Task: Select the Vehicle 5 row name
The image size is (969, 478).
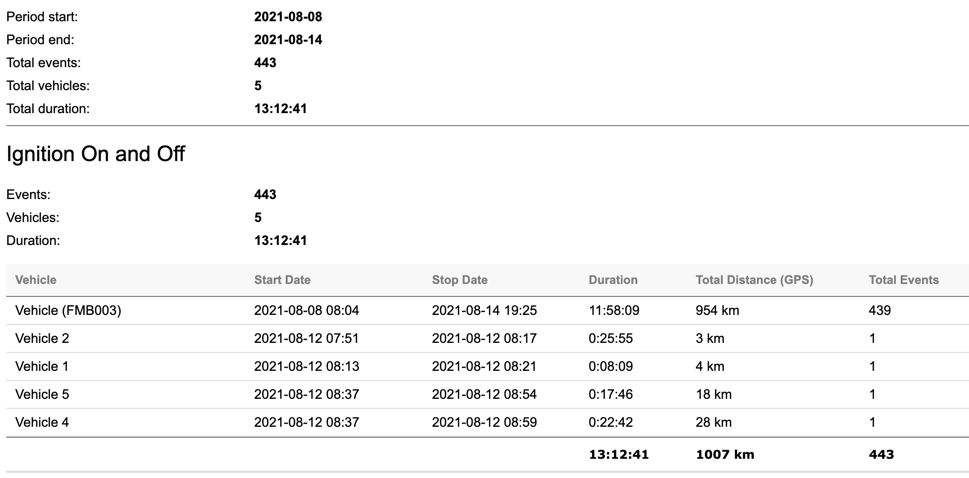Action: pos(42,395)
